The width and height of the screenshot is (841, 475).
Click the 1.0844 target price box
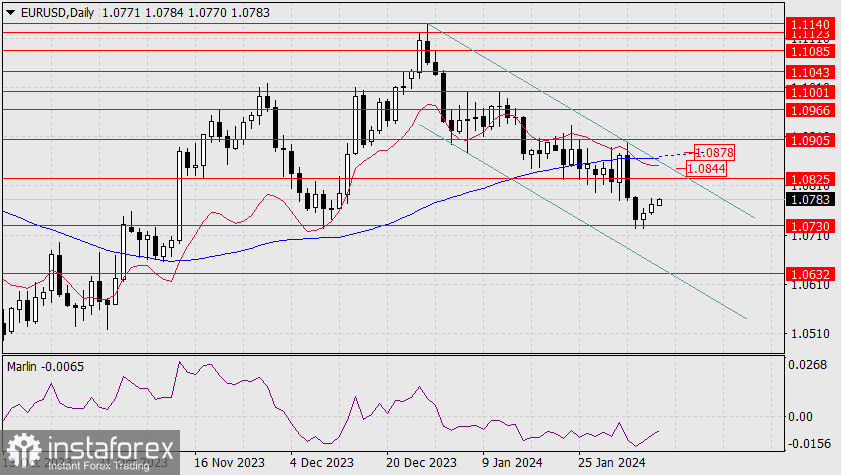(706, 168)
